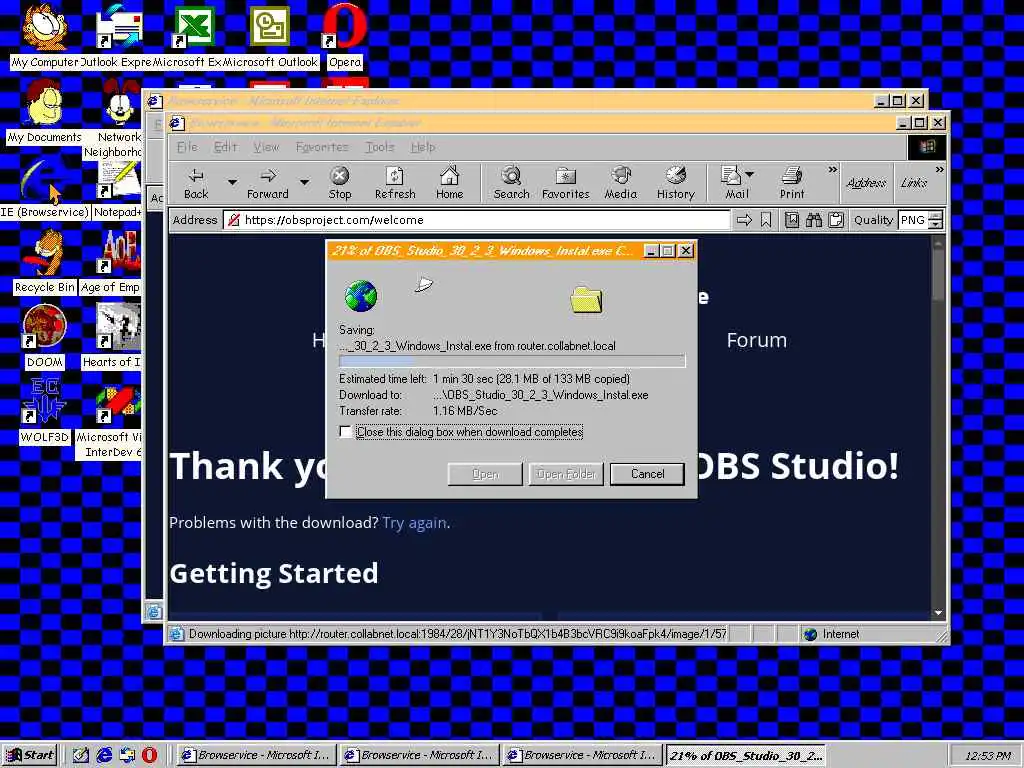Open the Forum link on the page
Image resolution: width=1024 pixels, height=768 pixels.
[756, 340]
